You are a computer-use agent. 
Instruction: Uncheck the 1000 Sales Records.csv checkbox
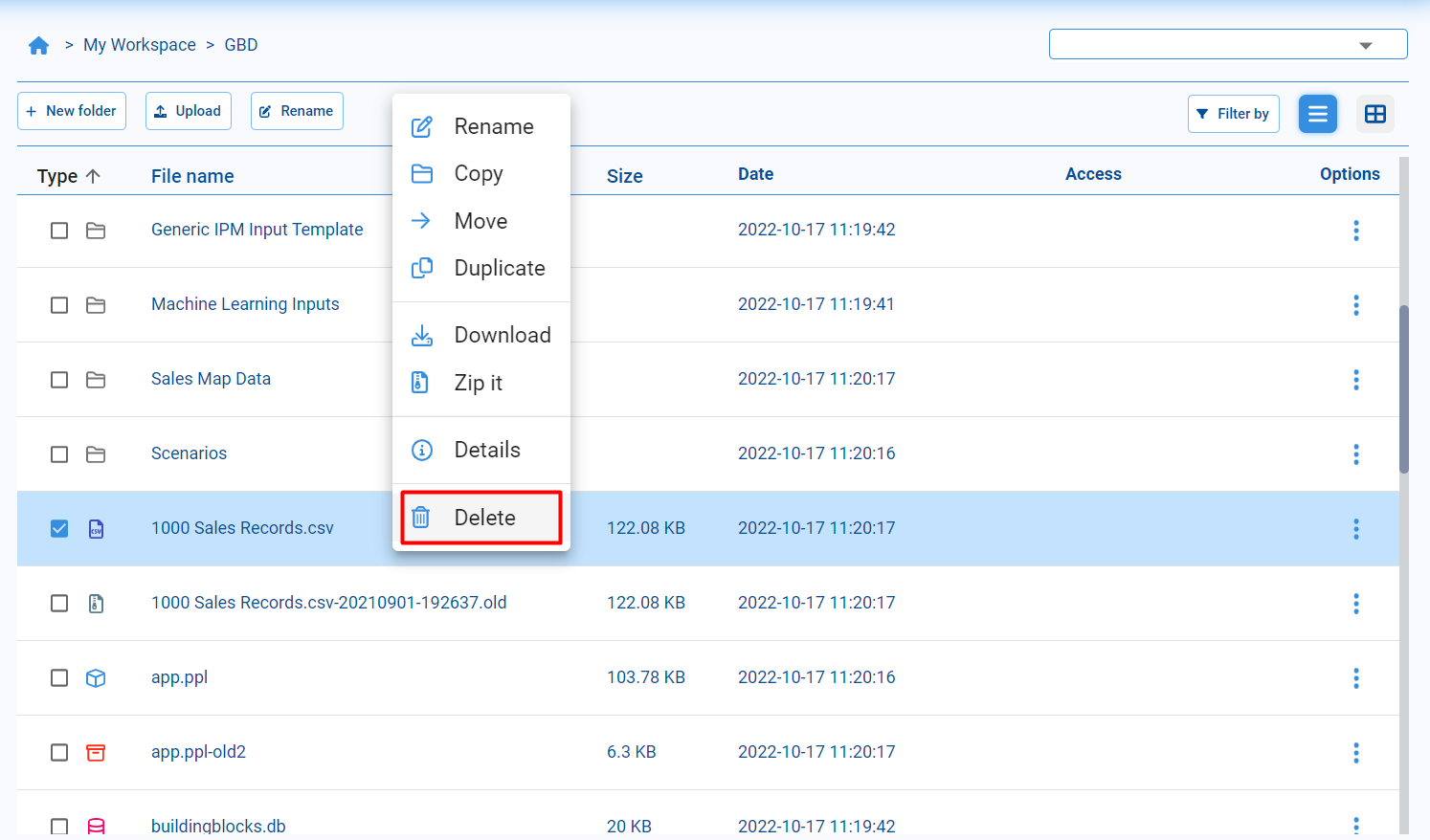tap(59, 529)
